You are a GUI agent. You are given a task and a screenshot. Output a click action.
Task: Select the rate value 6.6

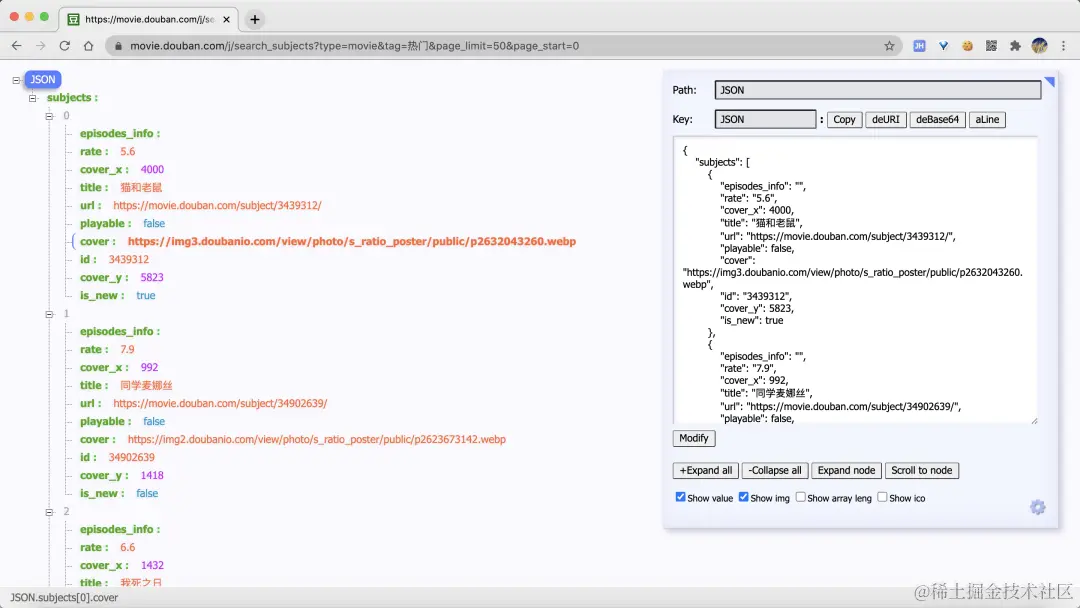coord(127,547)
